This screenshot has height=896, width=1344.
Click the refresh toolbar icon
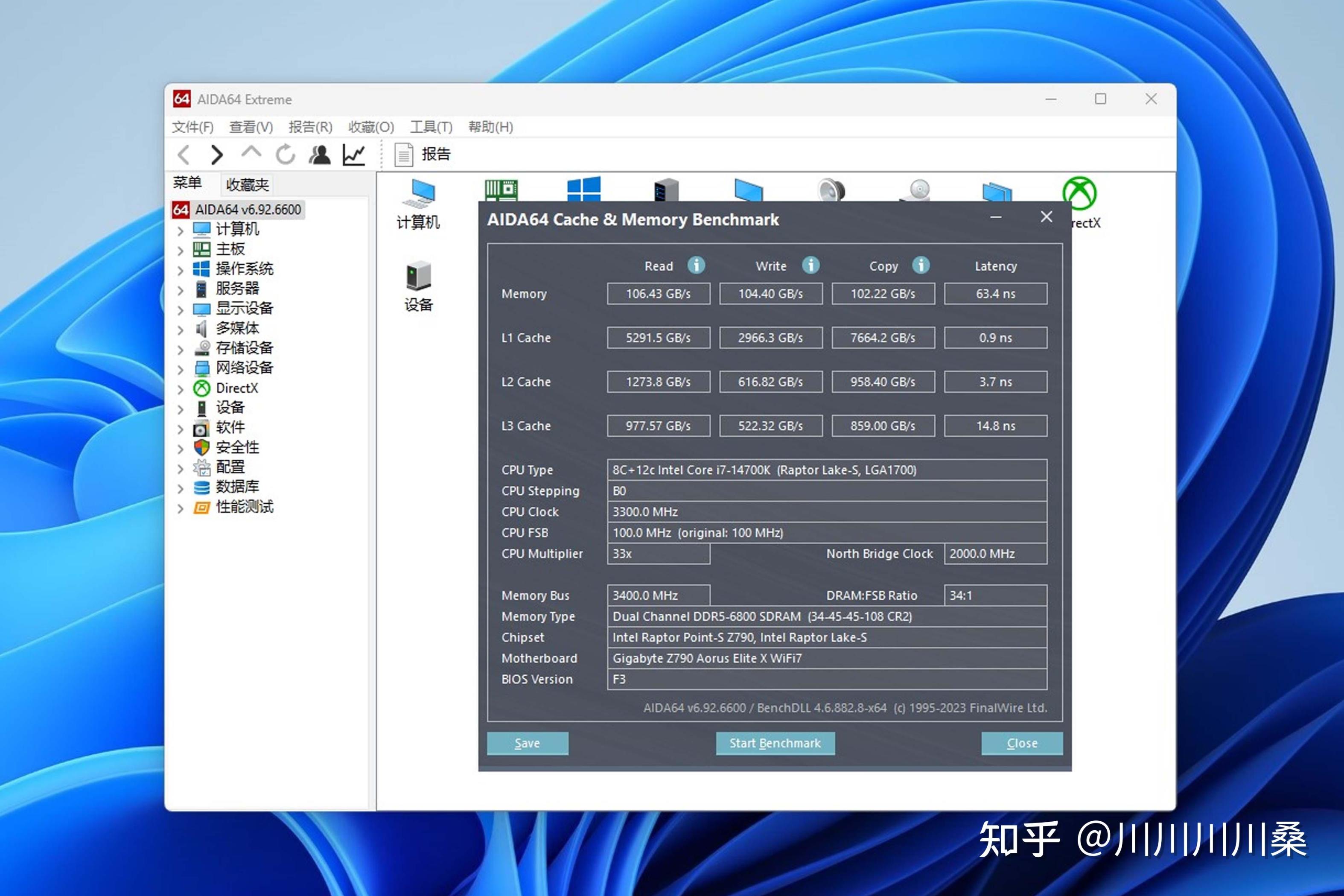[285, 154]
